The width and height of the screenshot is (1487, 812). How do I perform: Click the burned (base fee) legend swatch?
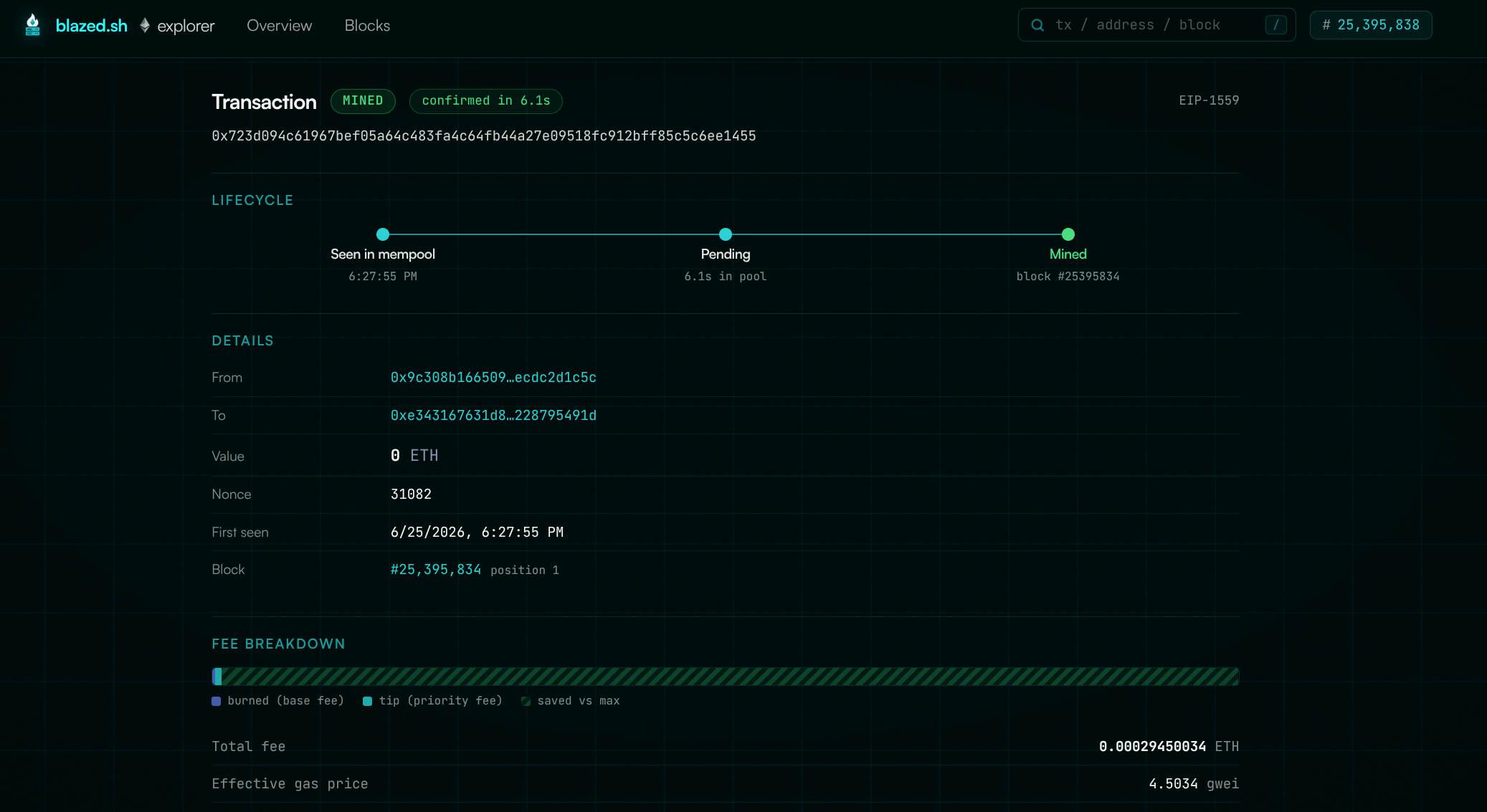(x=216, y=701)
